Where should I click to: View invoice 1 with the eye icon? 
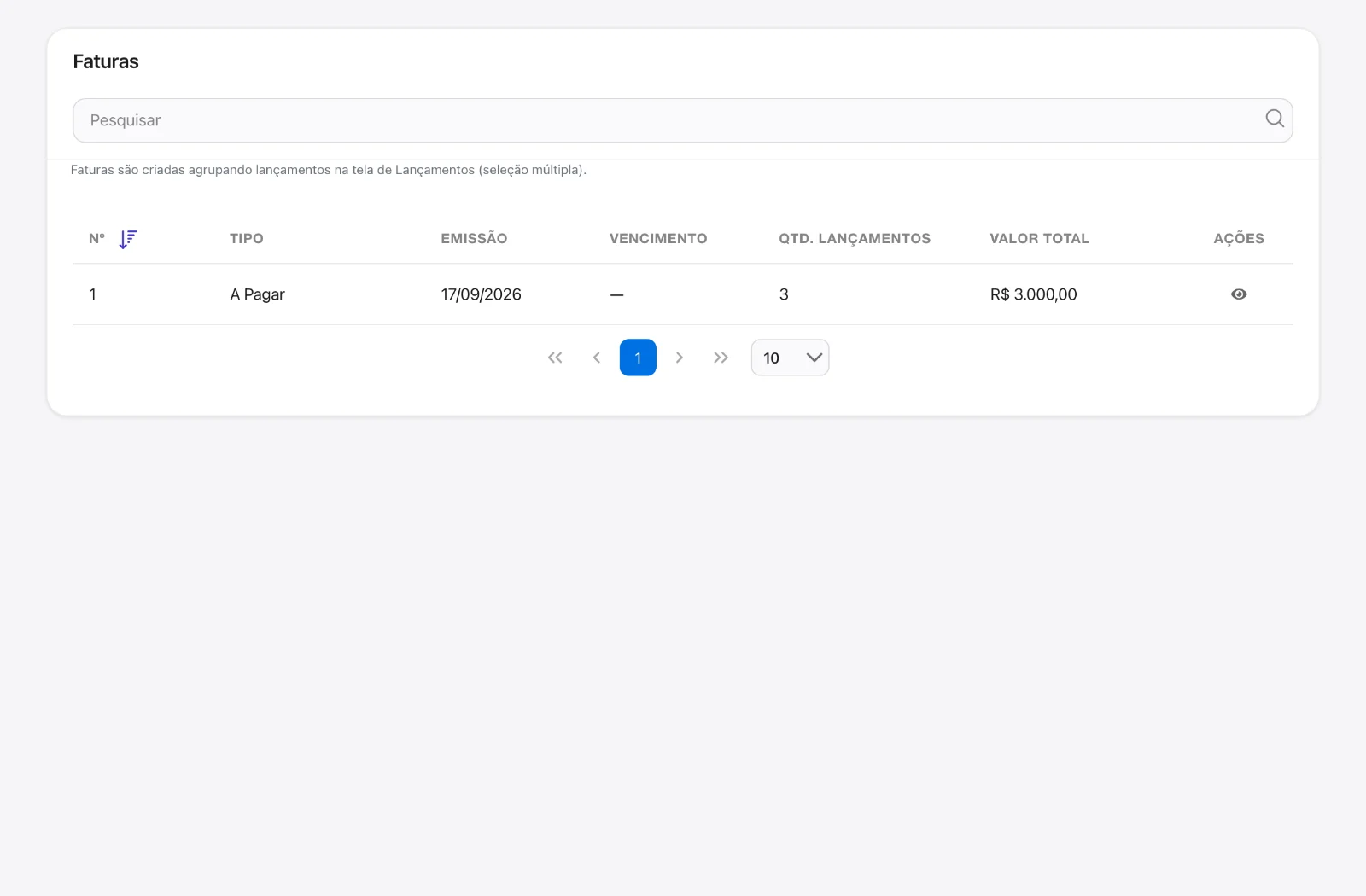1239,294
